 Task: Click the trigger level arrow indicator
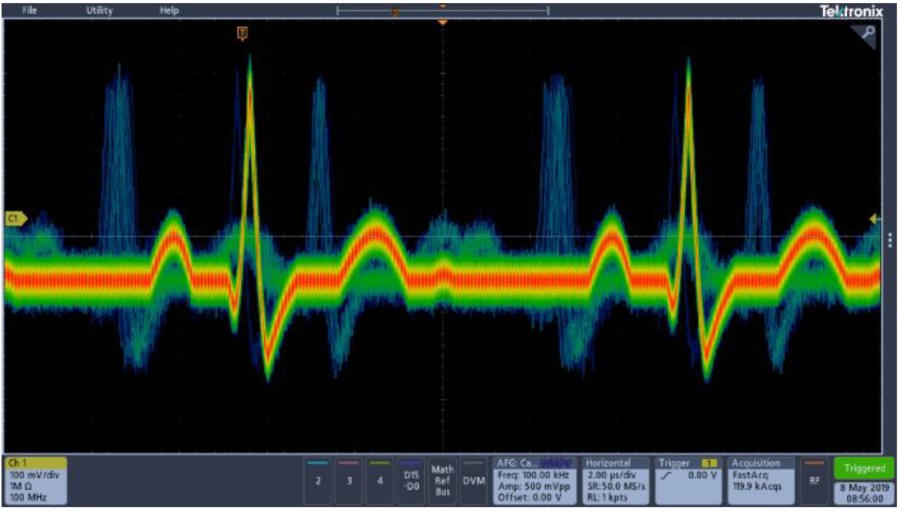[875, 219]
